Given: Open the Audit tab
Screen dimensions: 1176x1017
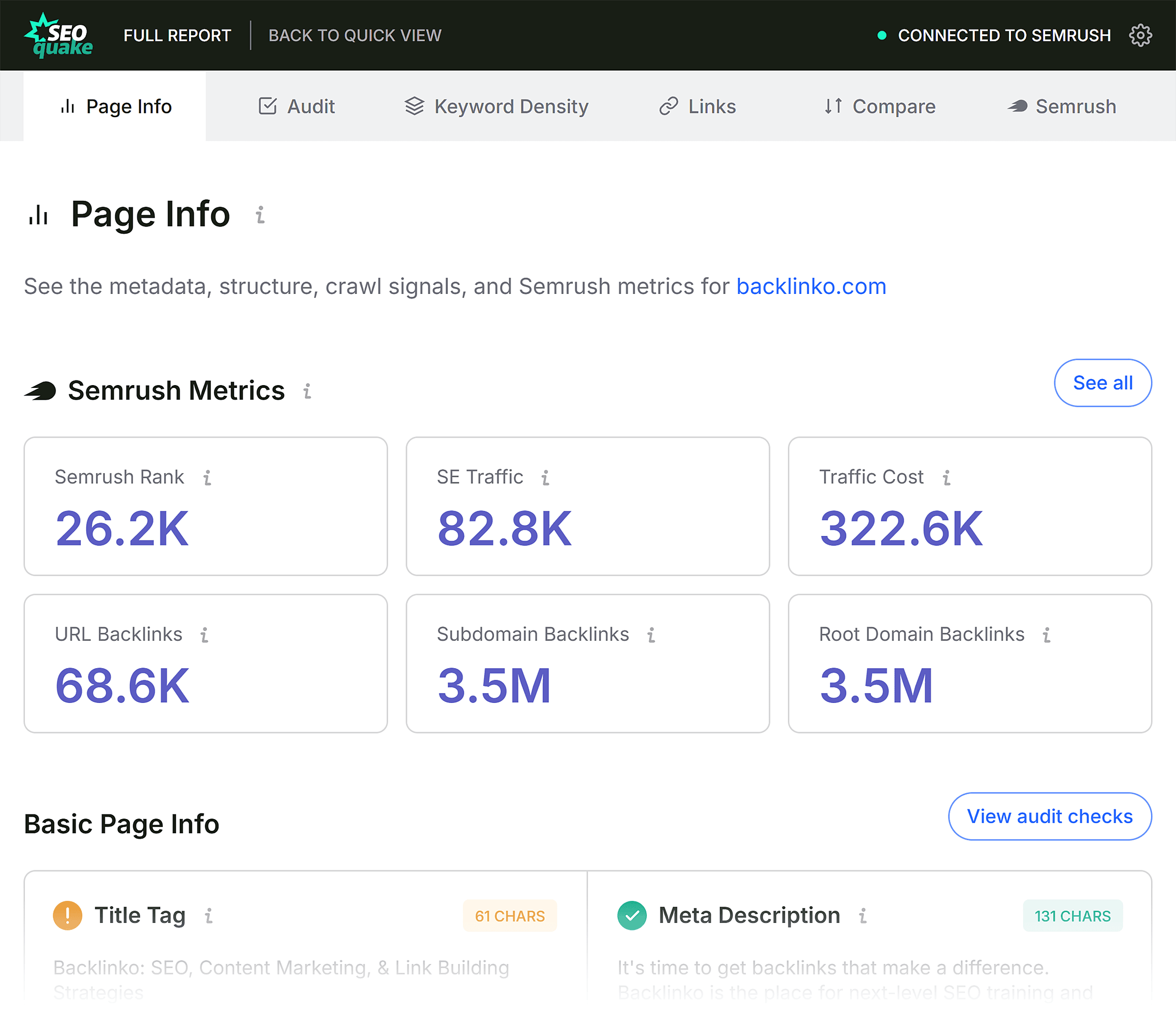Looking at the screenshot, I should click(296, 106).
